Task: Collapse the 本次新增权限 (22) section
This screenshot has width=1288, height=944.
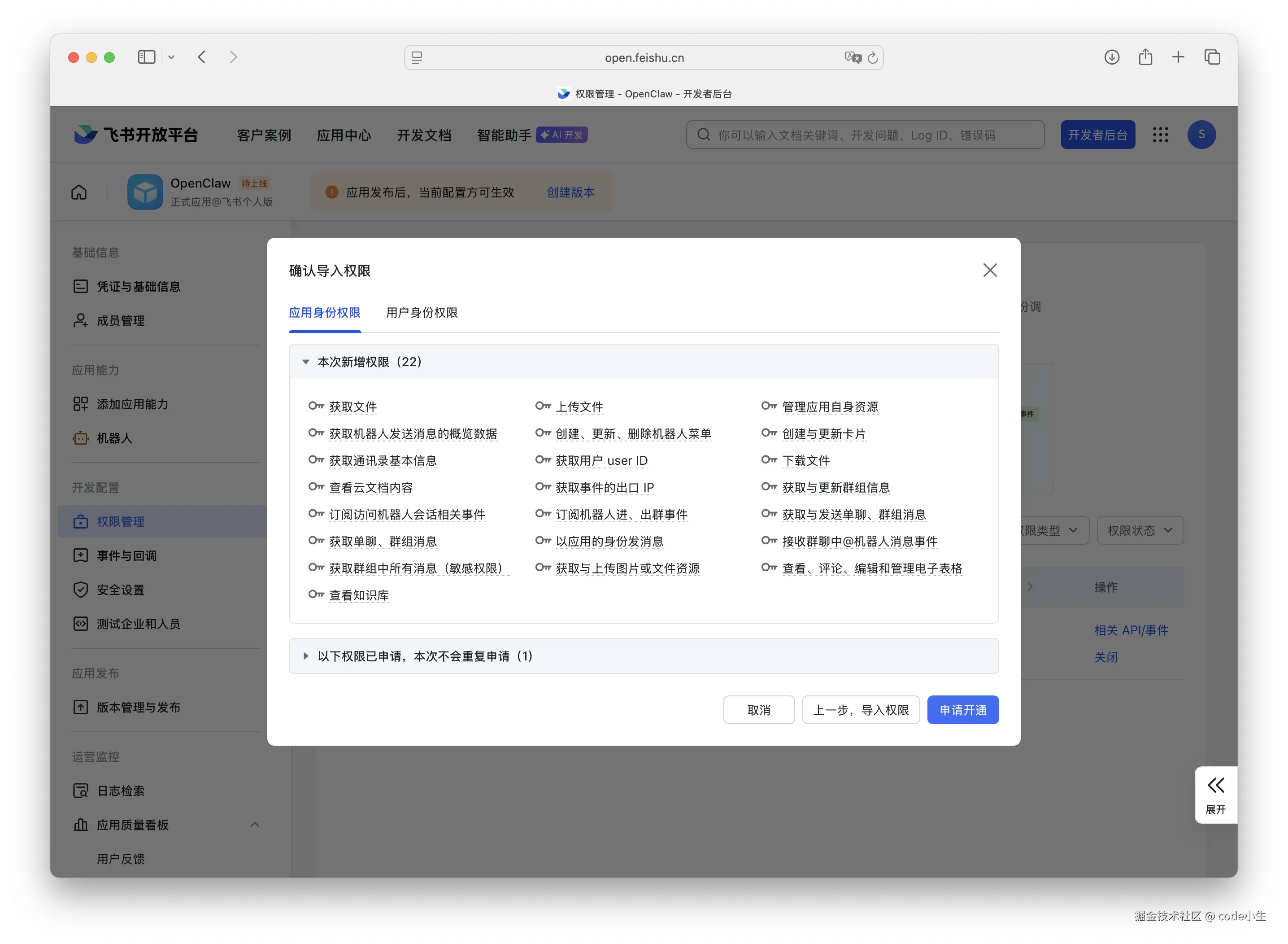Action: pos(306,362)
